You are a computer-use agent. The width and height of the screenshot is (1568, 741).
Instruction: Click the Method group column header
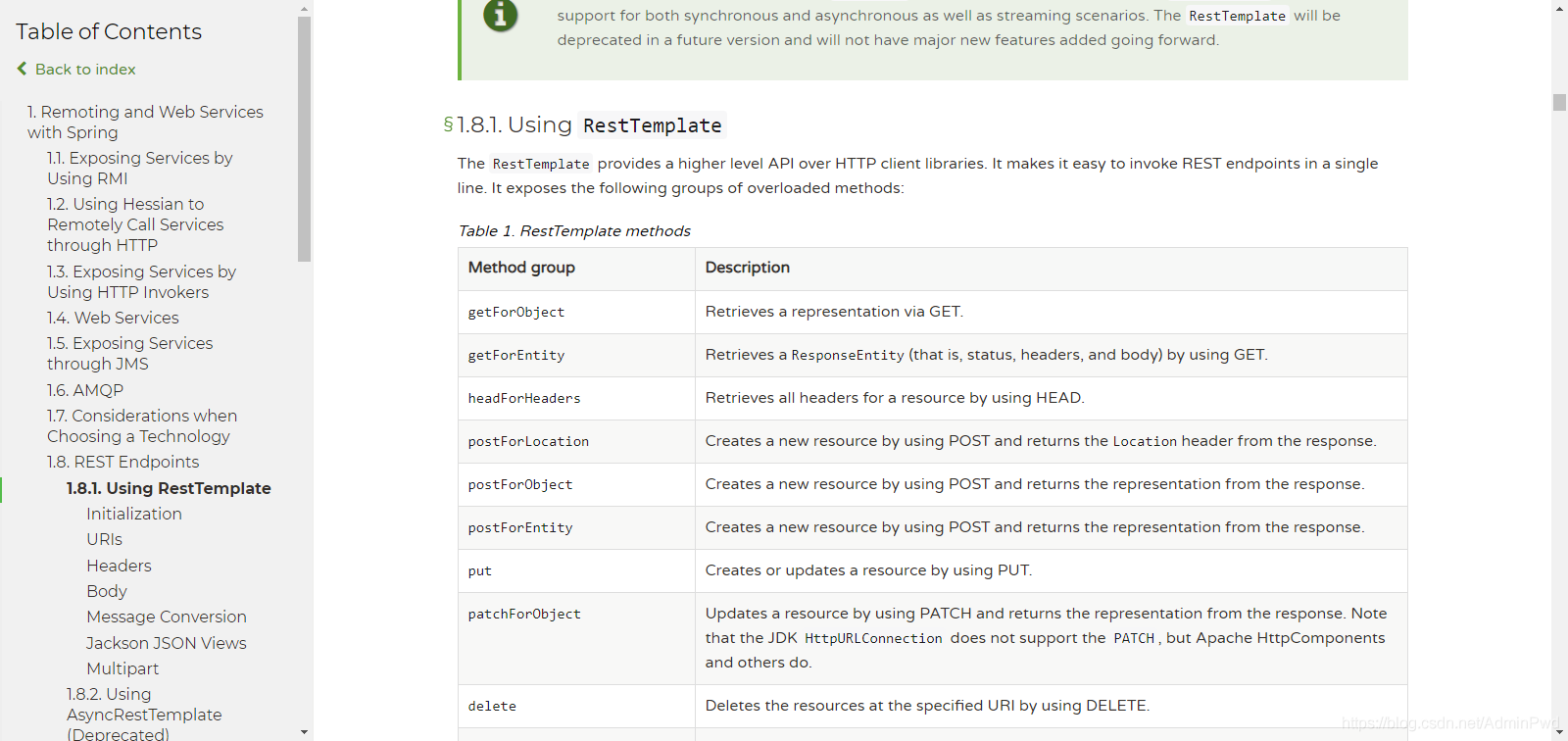576,269
